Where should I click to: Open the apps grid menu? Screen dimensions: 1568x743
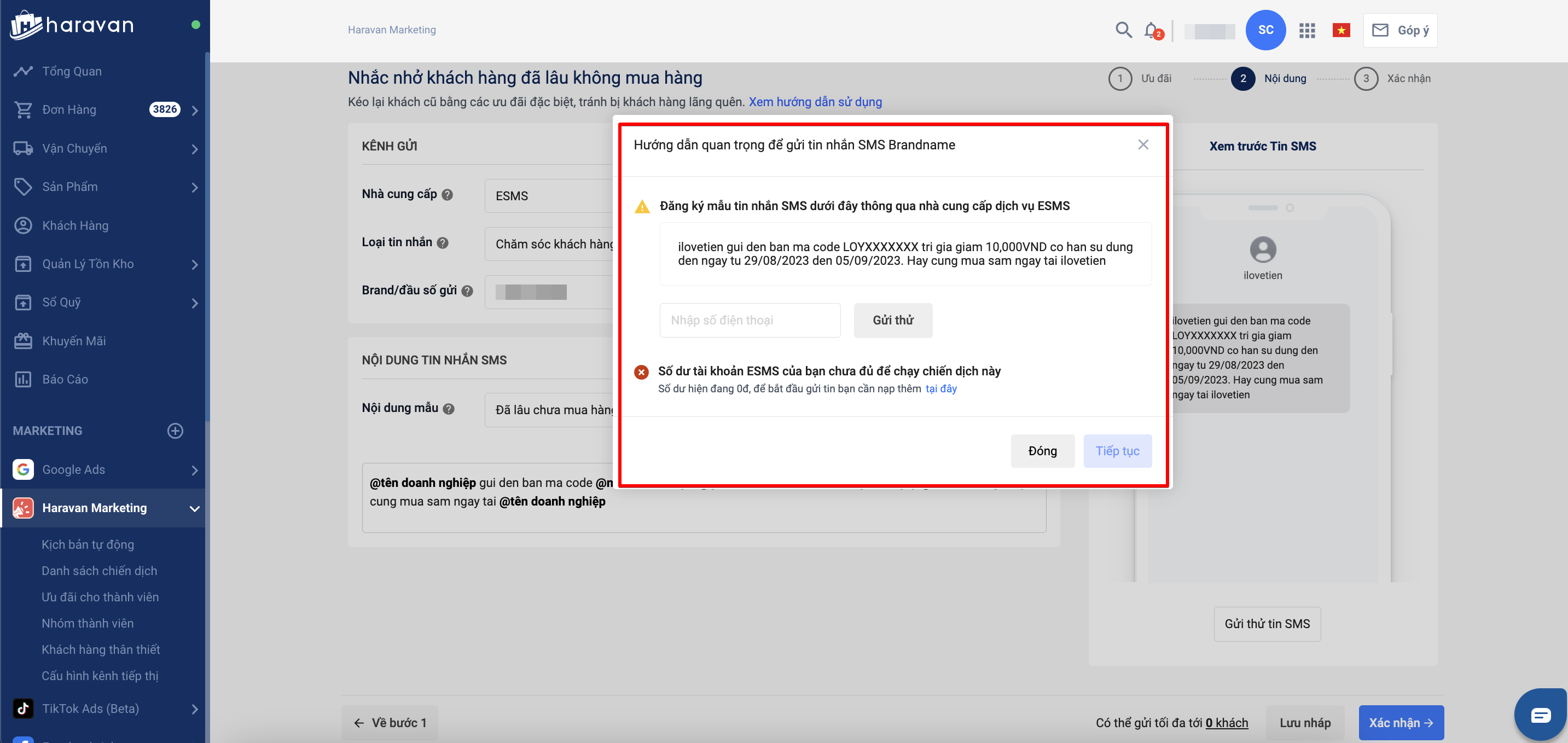pos(1307,30)
